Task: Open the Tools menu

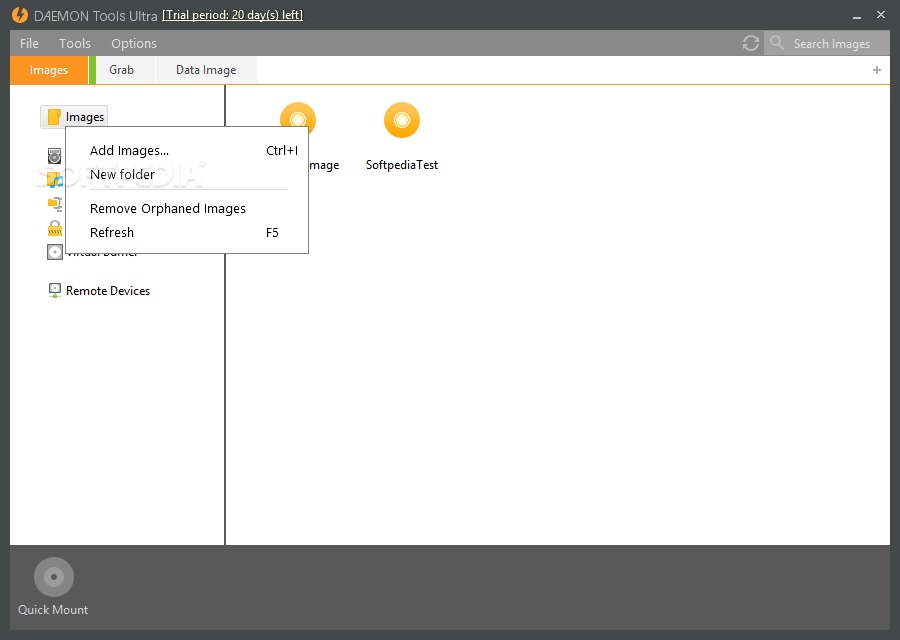Action: (75, 44)
